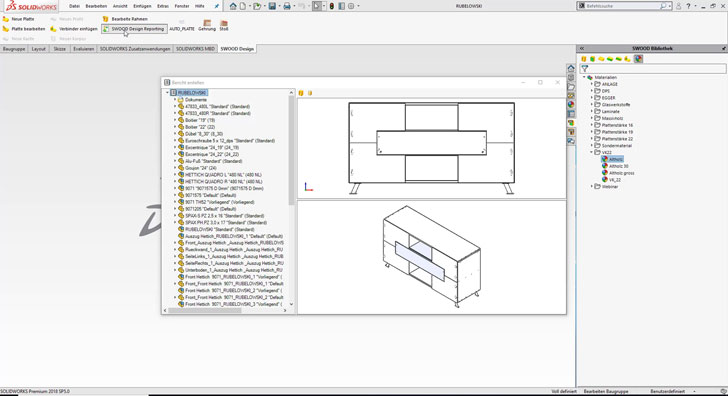
Task: Switch to the Layout tab
Action: pyautogui.click(x=39, y=49)
